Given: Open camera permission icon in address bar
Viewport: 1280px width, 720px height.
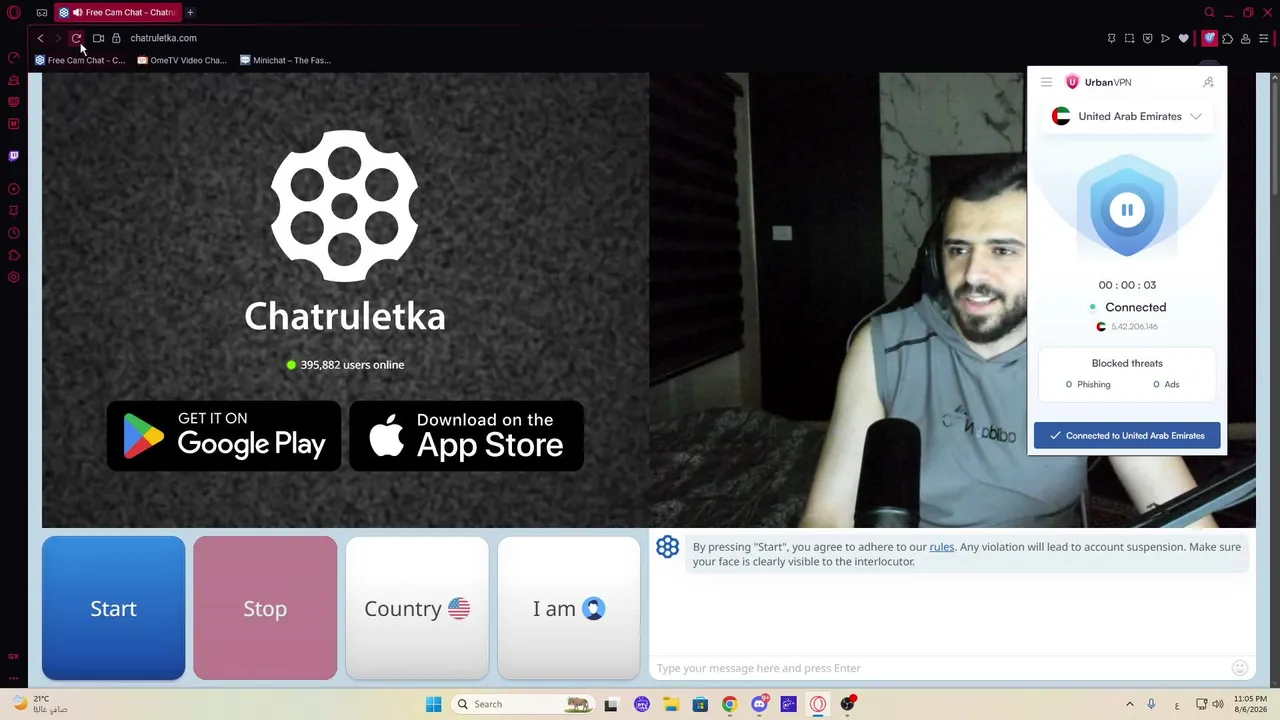Looking at the screenshot, I should coord(98,38).
